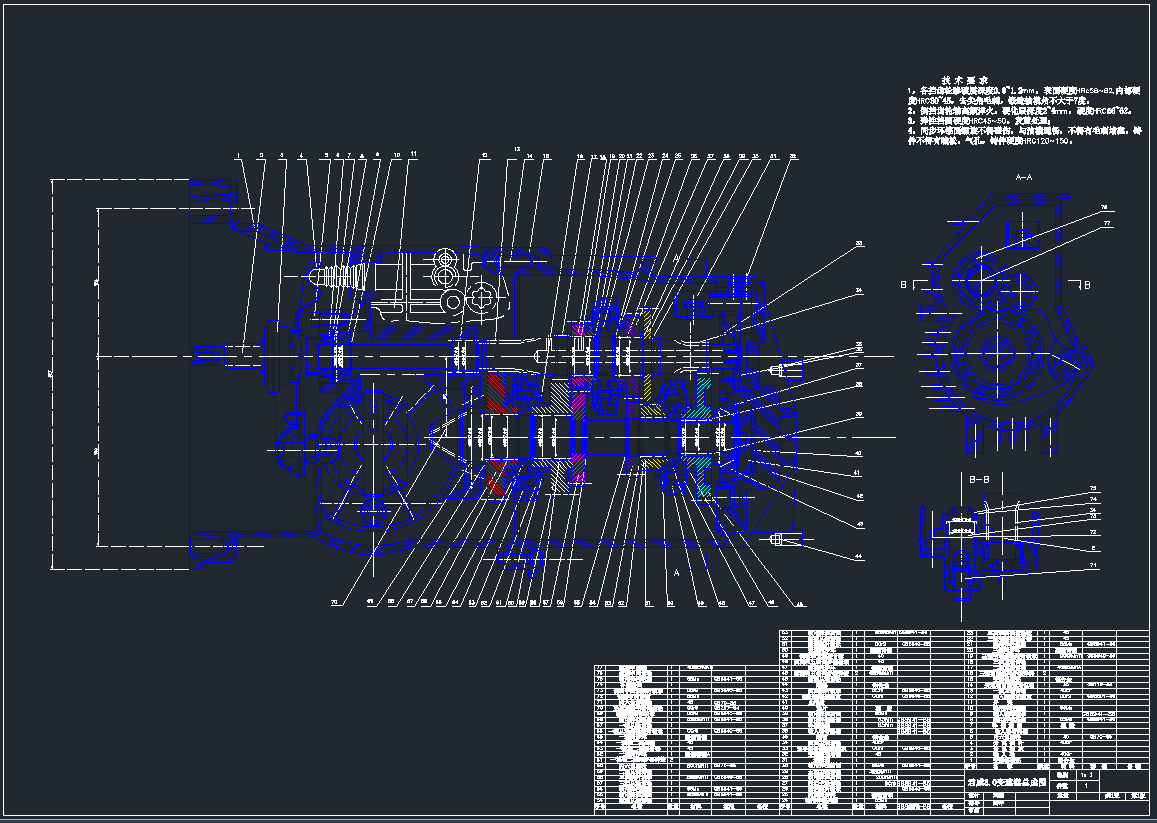Pick callout 75 in the B-B view
Screen dimensions: 1157x823
coord(1093,488)
